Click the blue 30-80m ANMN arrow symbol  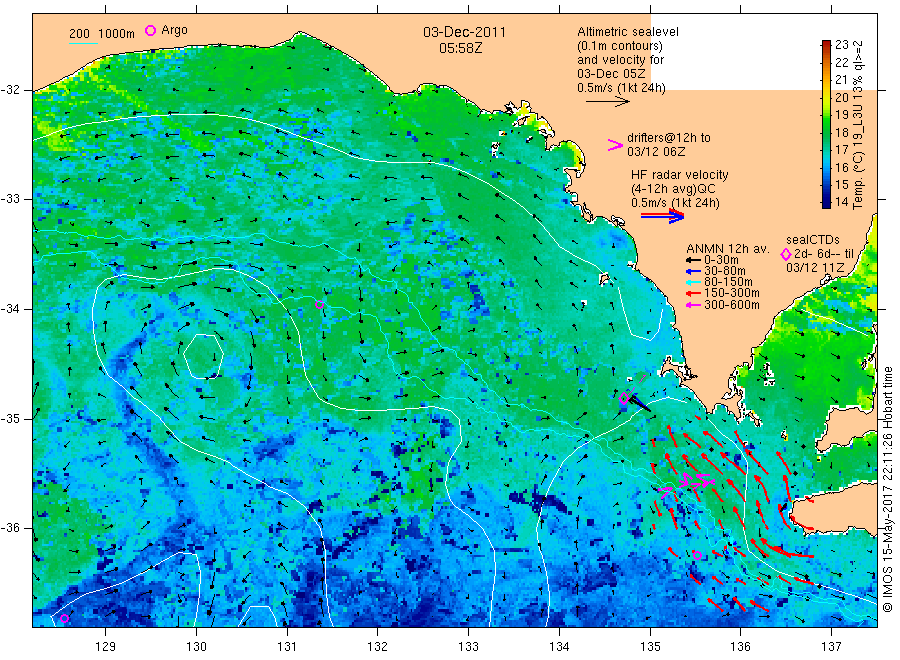click(x=693, y=271)
